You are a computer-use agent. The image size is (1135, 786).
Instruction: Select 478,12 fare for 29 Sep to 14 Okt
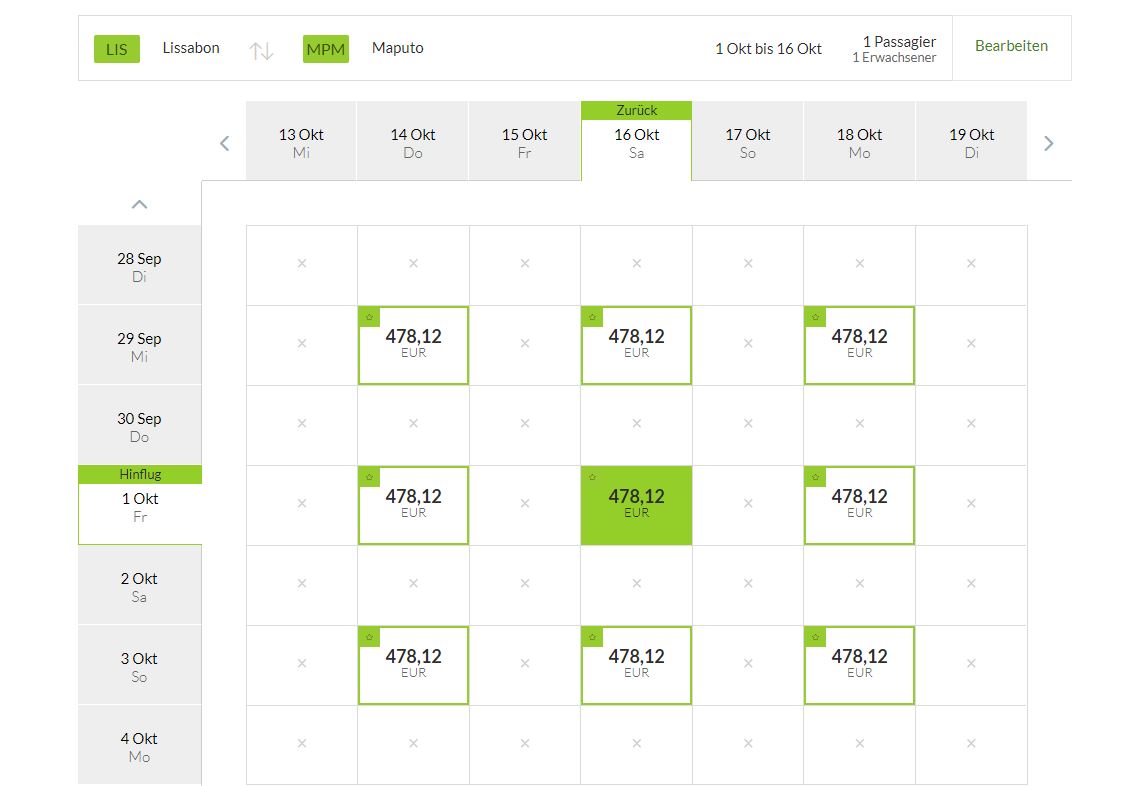pyautogui.click(x=413, y=345)
